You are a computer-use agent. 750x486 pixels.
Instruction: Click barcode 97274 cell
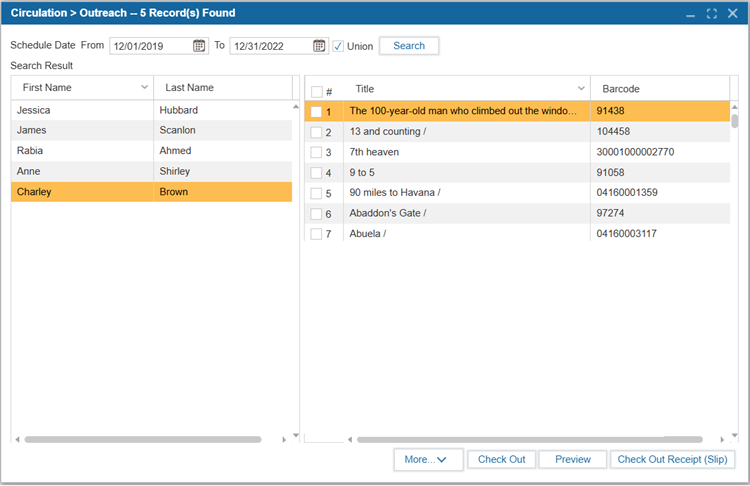[660, 213]
